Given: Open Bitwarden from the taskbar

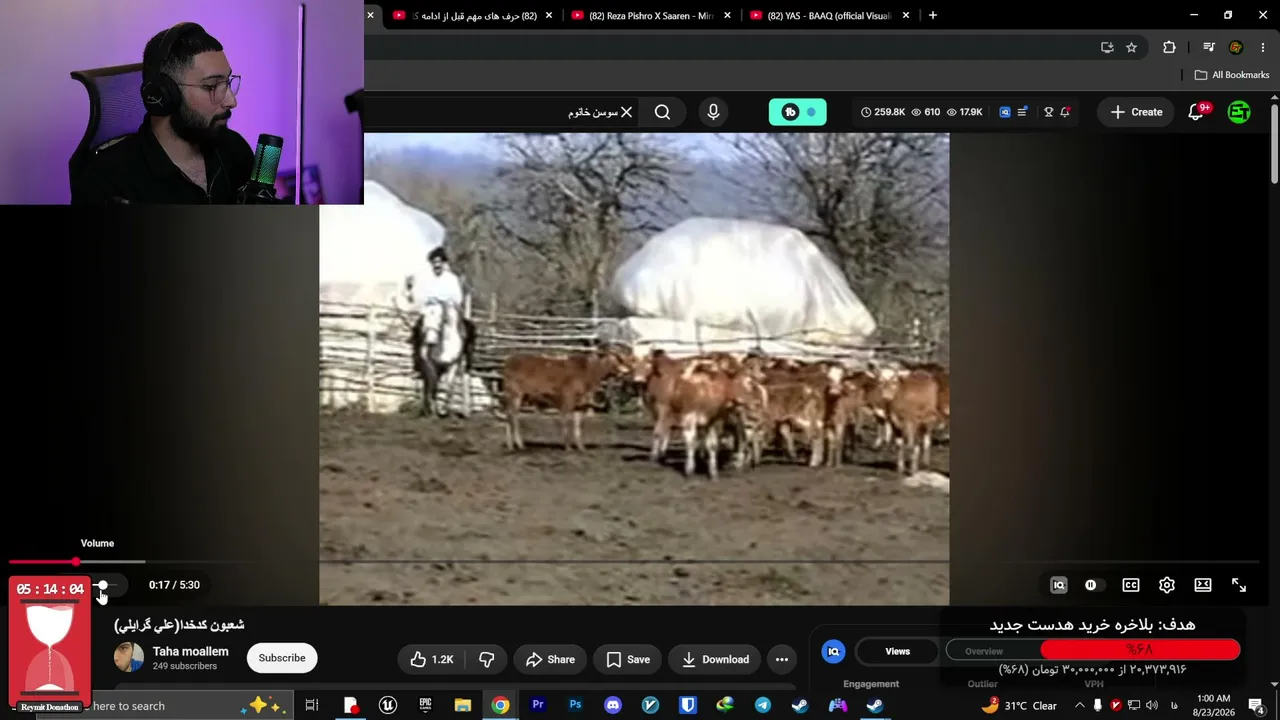Looking at the screenshot, I should tap(688, 706).
